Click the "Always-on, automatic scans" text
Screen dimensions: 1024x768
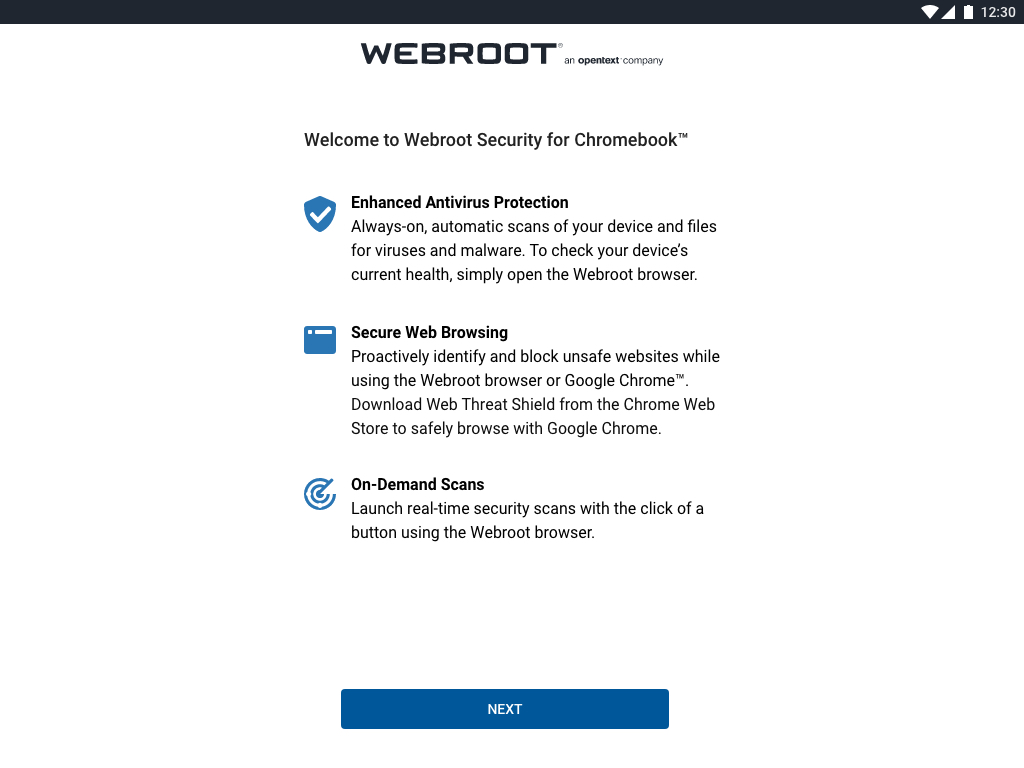click(x=533, y=226)
